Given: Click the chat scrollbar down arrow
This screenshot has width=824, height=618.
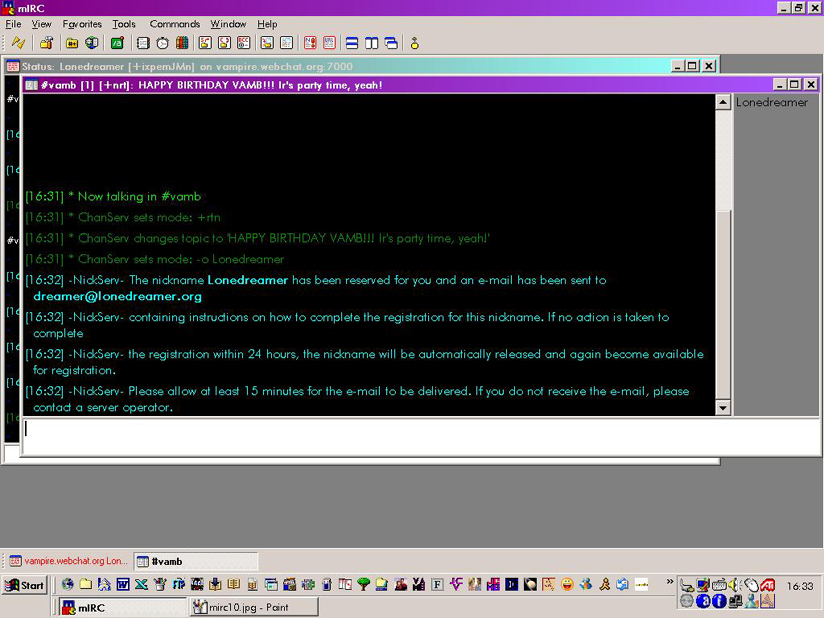Looking at the screenshot, I should 723,408.
